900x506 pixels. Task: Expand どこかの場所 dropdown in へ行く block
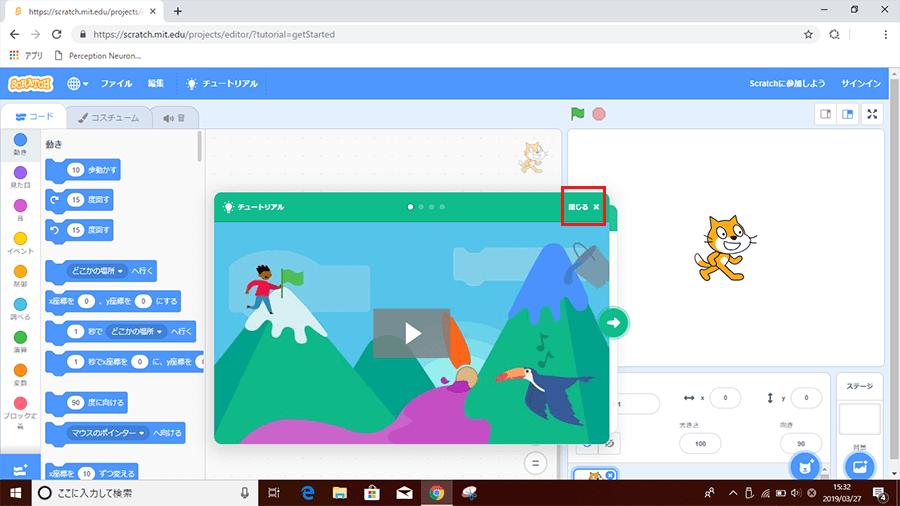(98, 271)
